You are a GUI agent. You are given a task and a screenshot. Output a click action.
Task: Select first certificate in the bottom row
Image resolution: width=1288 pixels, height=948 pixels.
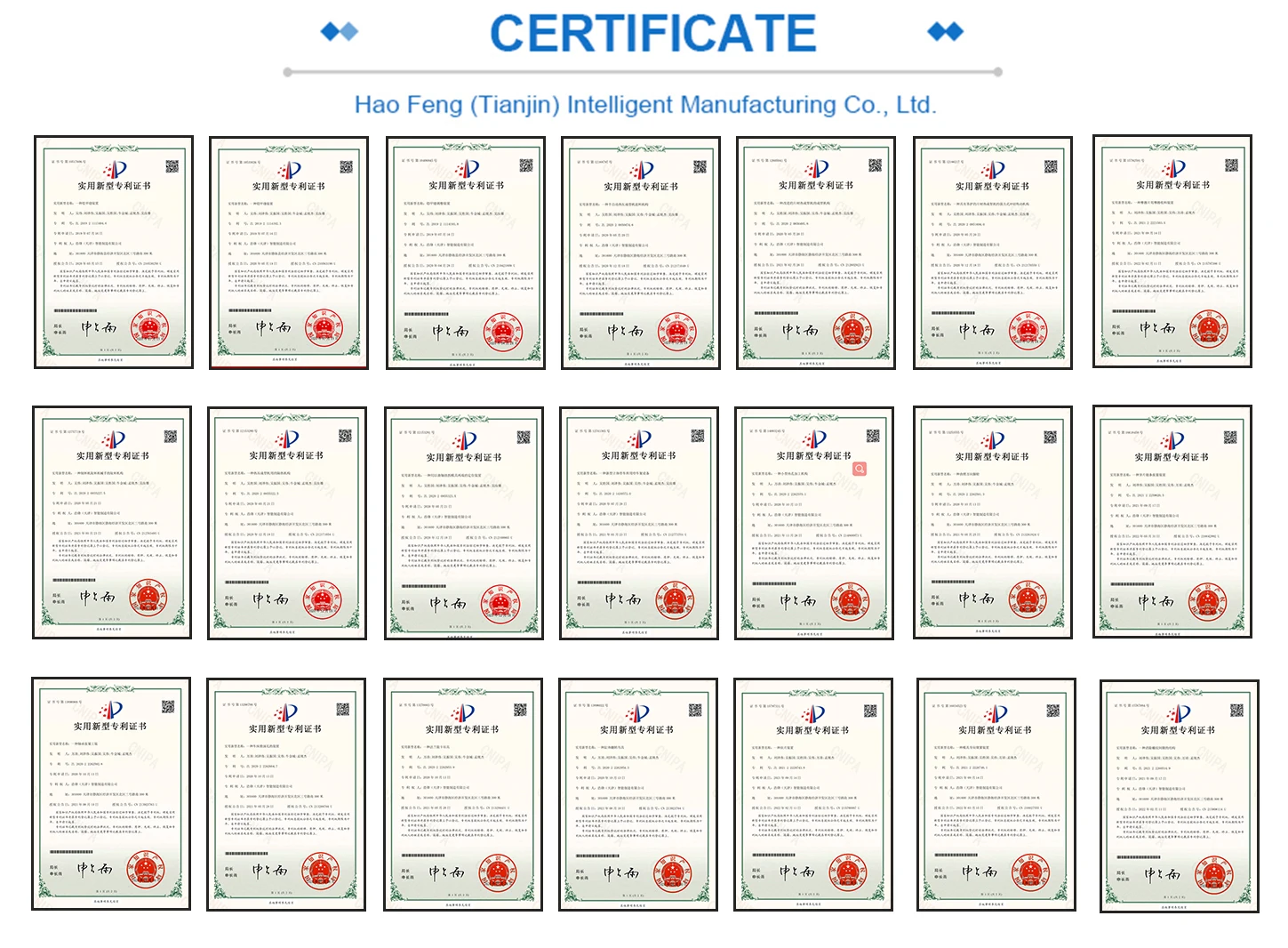point(111,794)
